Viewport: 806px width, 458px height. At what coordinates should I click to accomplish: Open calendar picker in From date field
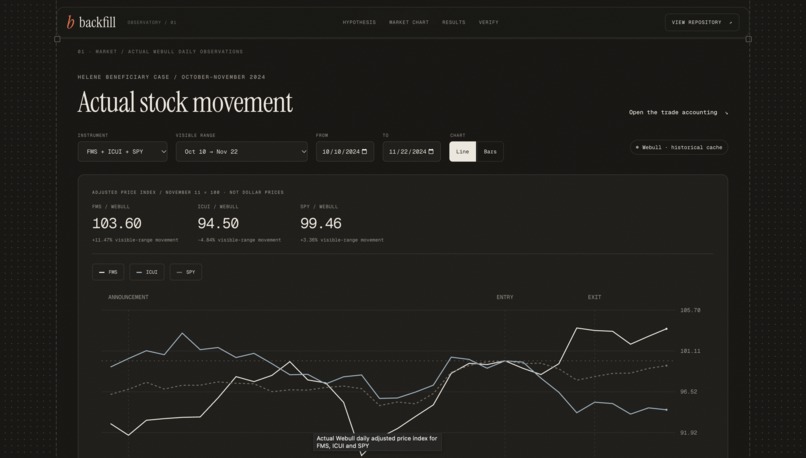(x=364, y=152)
